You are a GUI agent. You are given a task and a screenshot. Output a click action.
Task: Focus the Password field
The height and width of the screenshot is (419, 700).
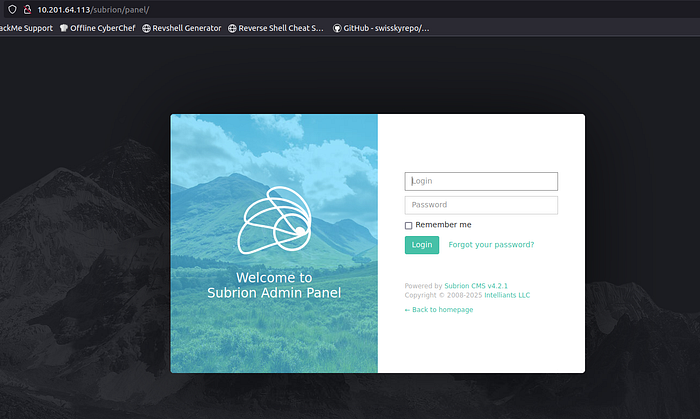tap(481, 205)
